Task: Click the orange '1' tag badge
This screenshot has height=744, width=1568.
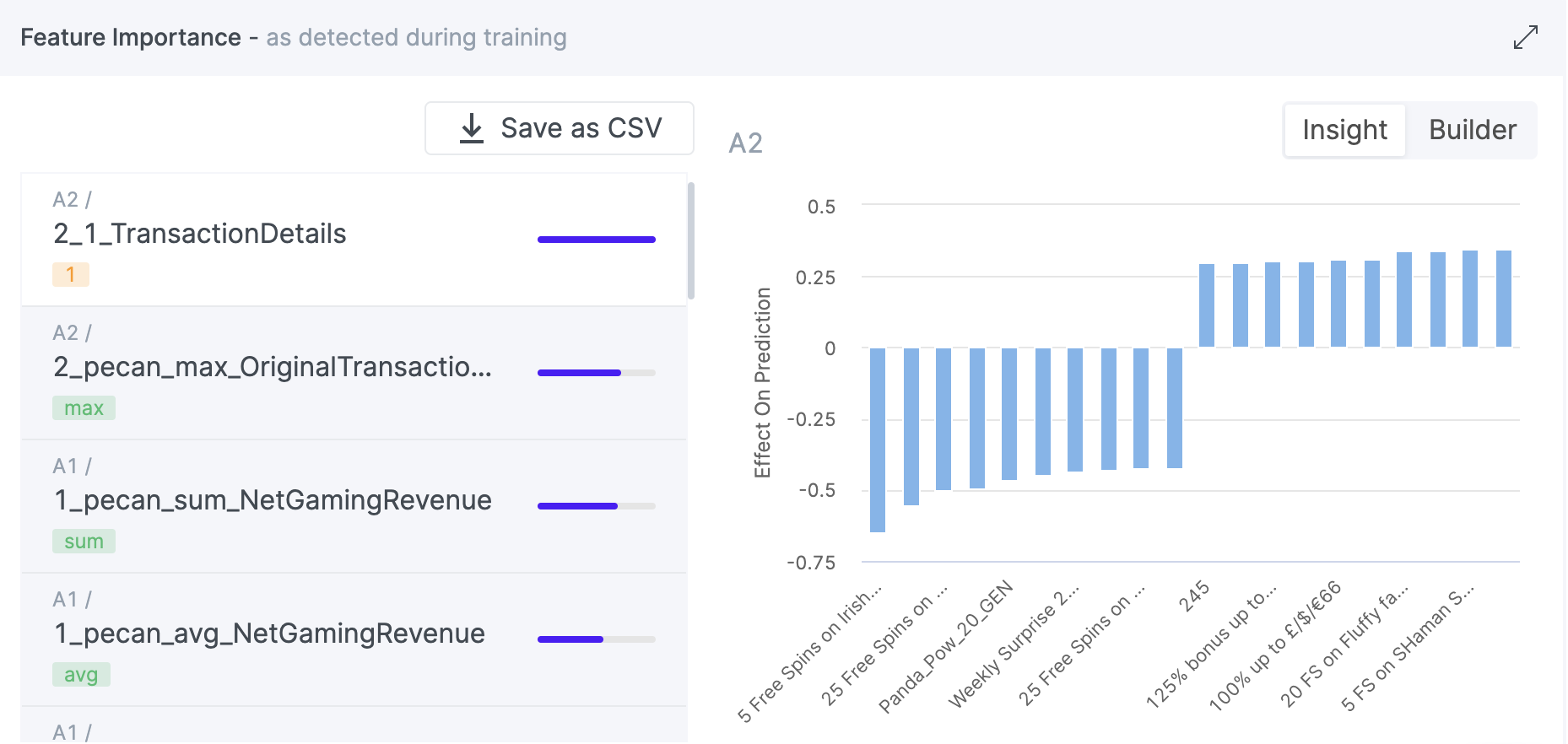Action: (x=71, y=274)
